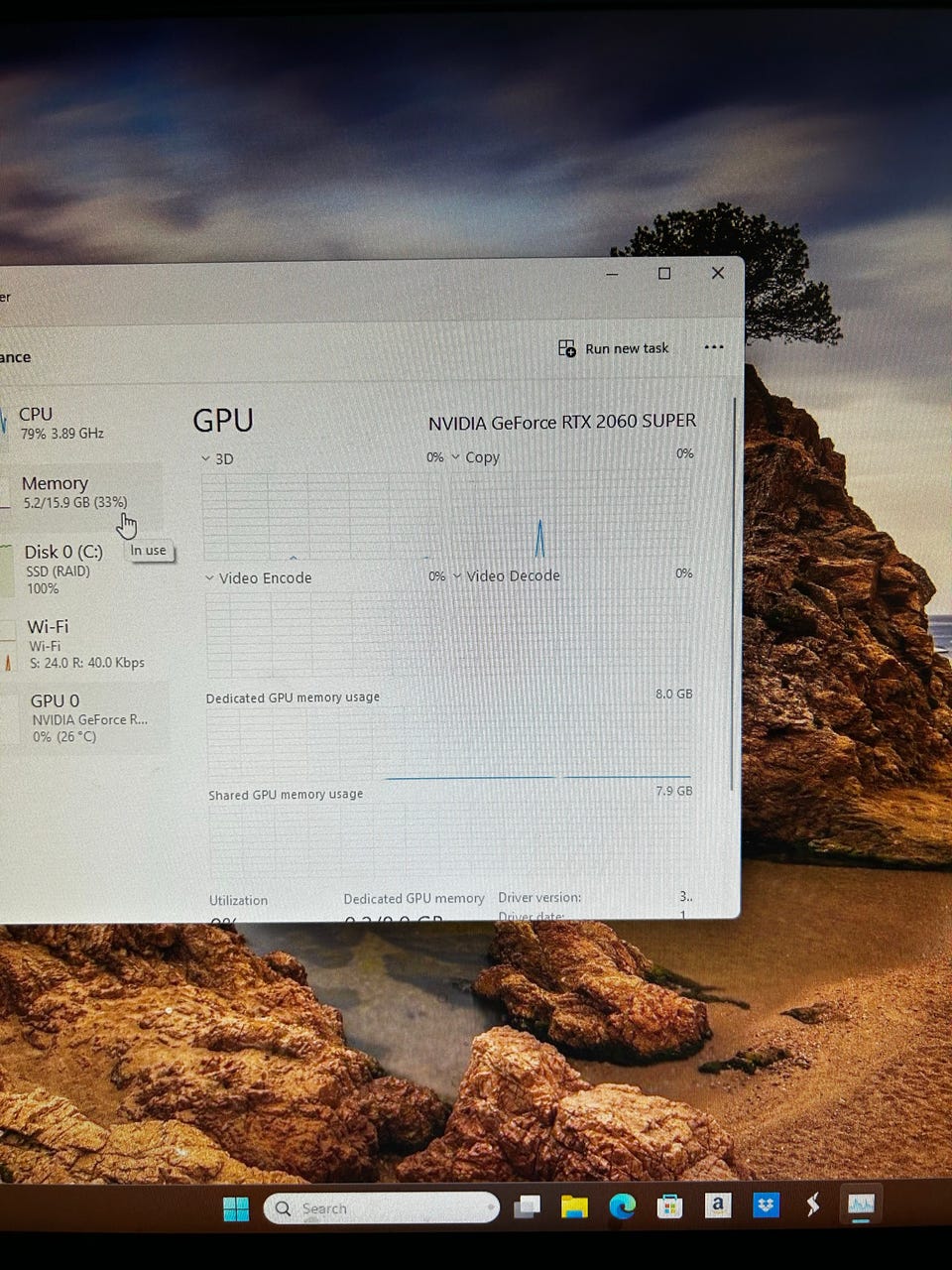Open the Windows Start menu
This screenshot has width=952, height=1270.
[x=236, y=1208]
